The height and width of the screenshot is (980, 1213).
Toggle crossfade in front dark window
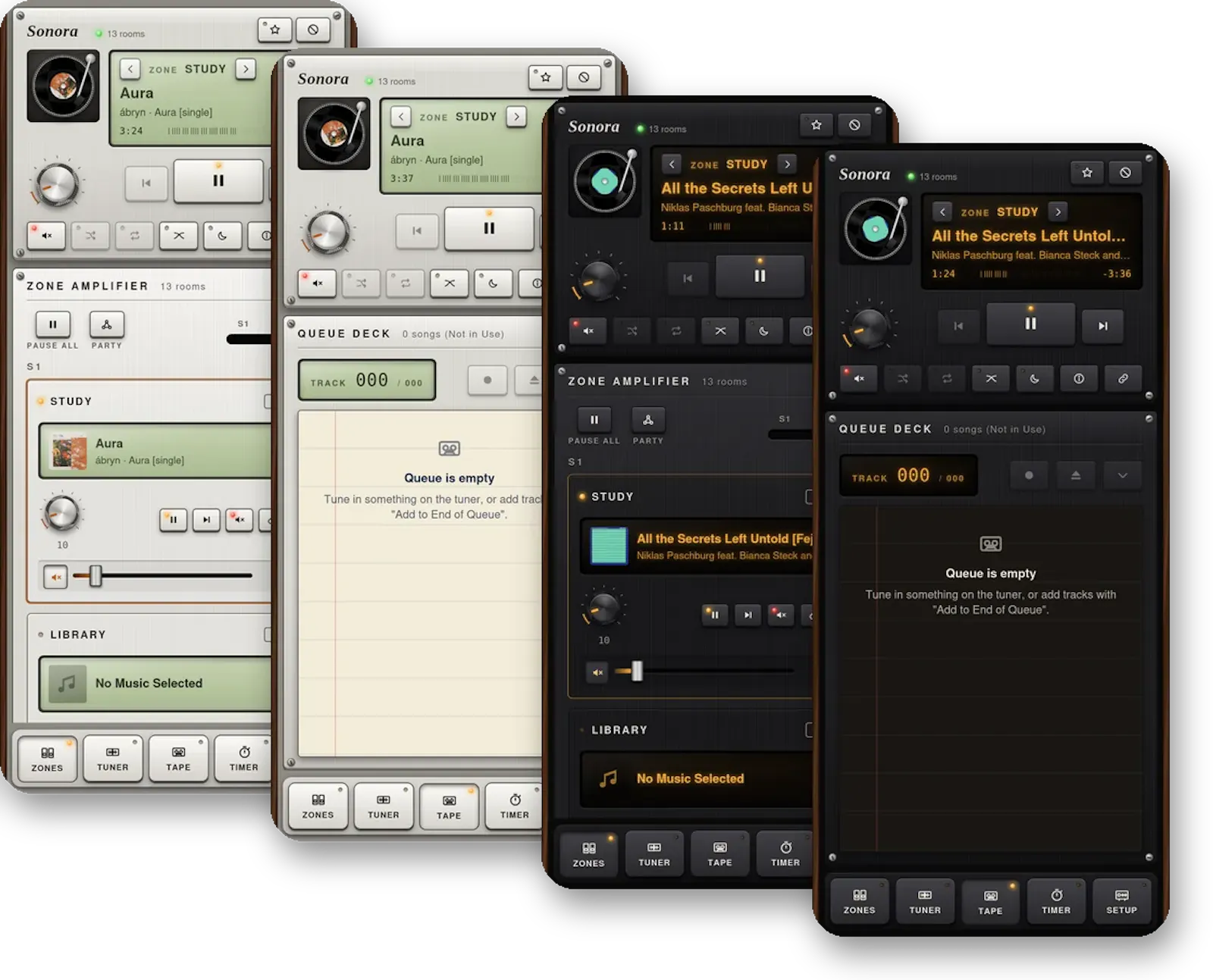pyautogui.click(x=991, y=378)
